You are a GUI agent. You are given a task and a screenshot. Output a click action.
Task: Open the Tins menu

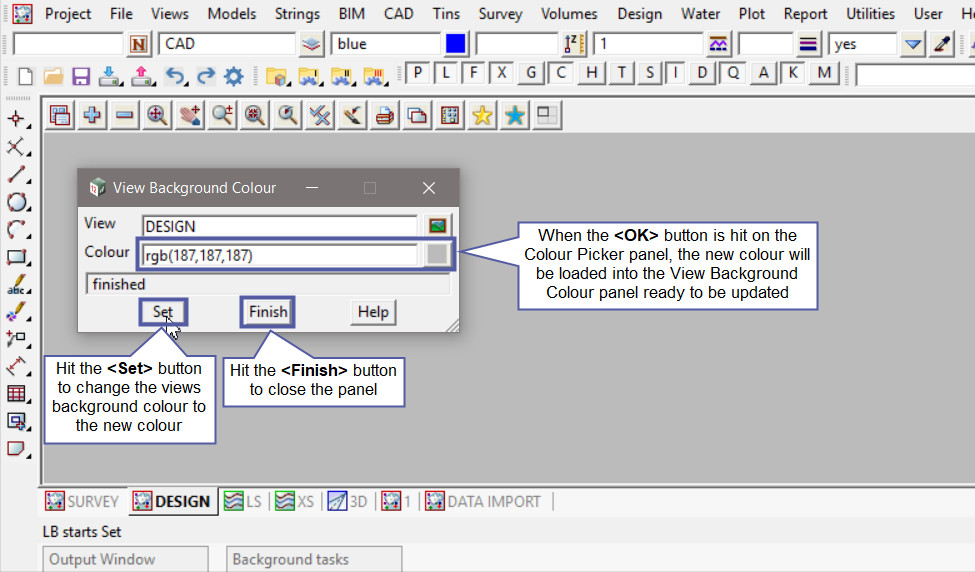tap(446, 14)
